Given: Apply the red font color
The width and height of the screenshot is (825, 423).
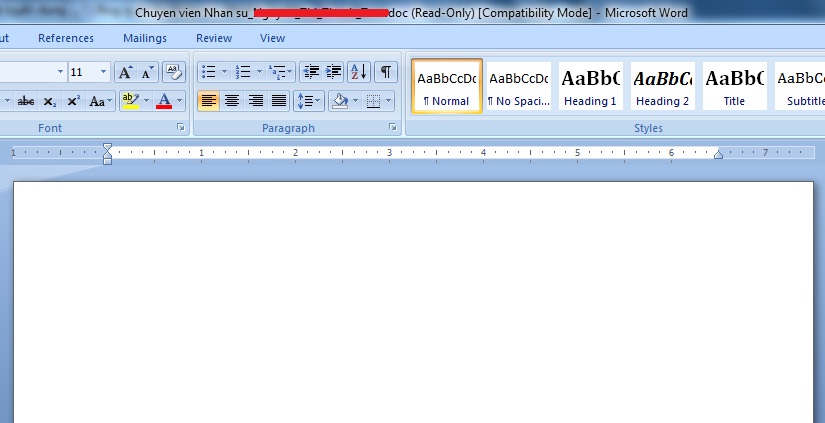Looking at the screenshot, I should tap(164, 101).
